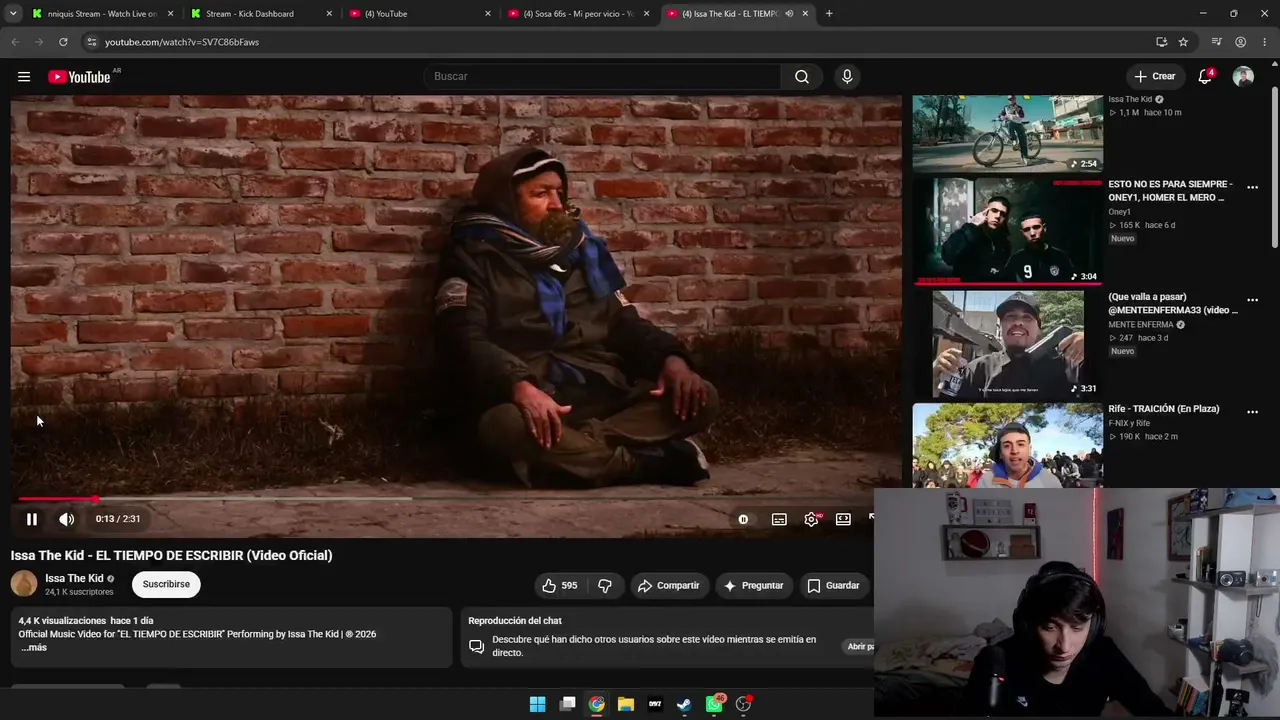The image size is (1280, 720).
Task: Open WhatsApp from the taskbar
Action: coord(714,704)
